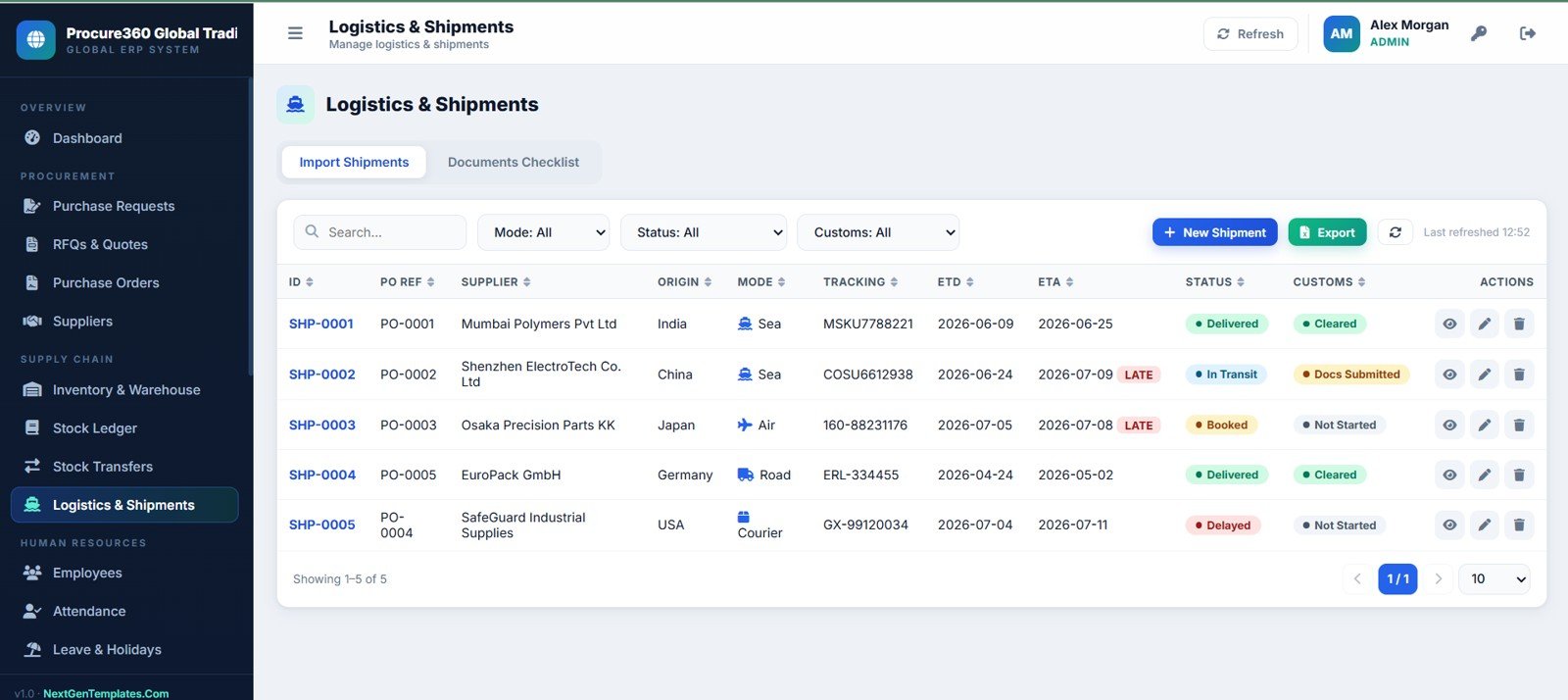Open Employees in sidebar

(125, 573)
